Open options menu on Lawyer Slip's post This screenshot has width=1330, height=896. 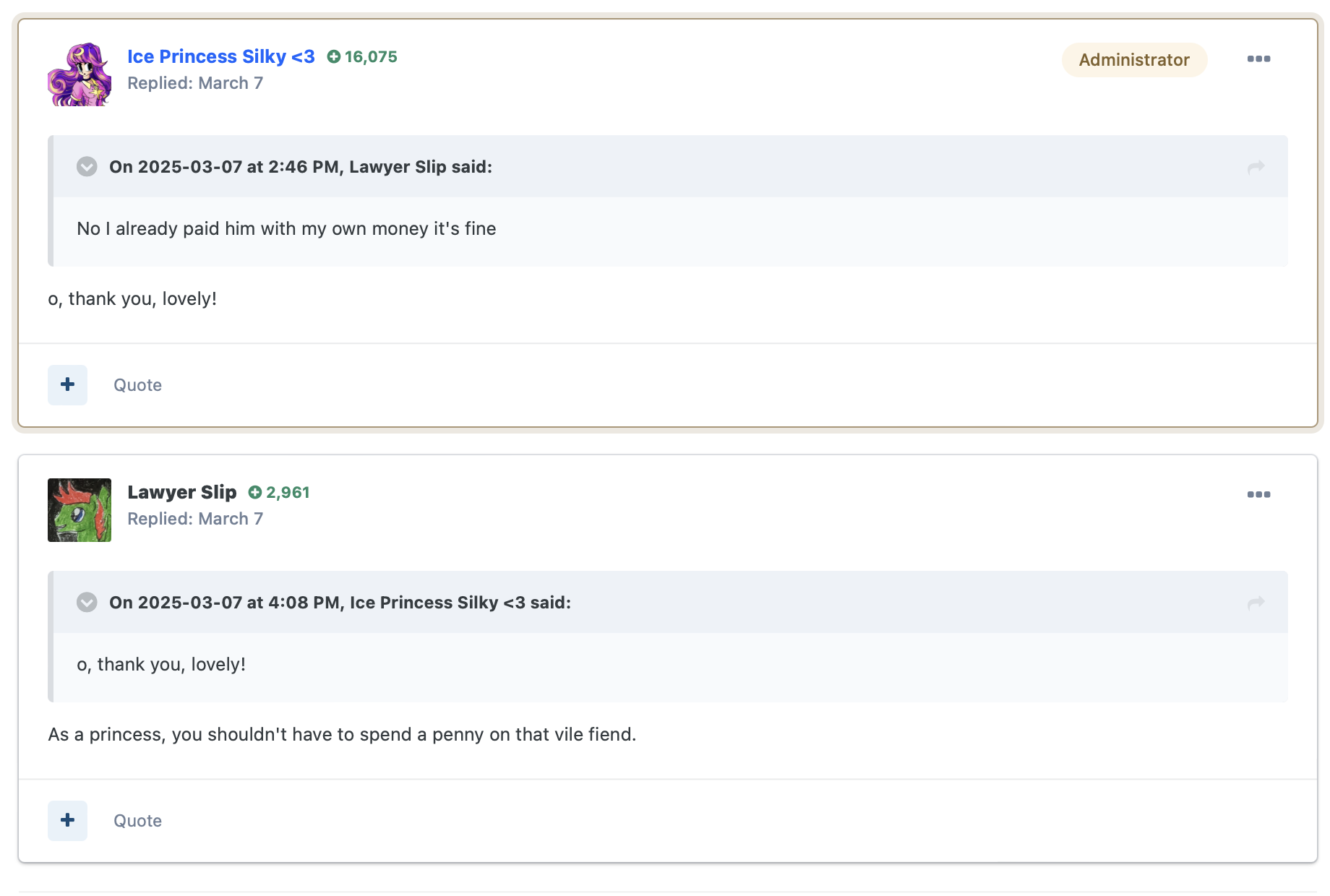pyautogui.click(x=1258, y=495)
